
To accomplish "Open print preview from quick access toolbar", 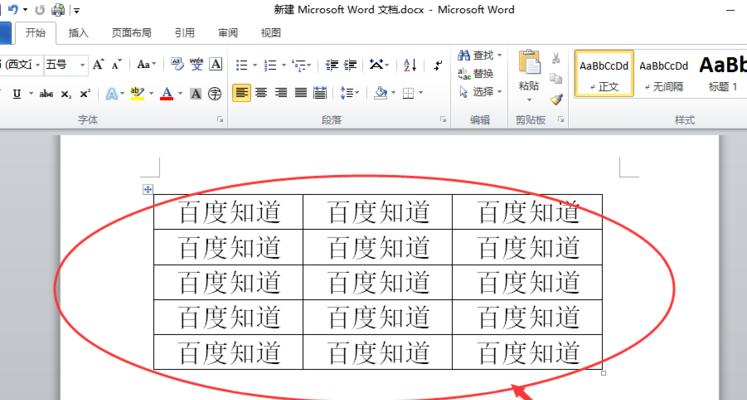I will pos(58,9).
